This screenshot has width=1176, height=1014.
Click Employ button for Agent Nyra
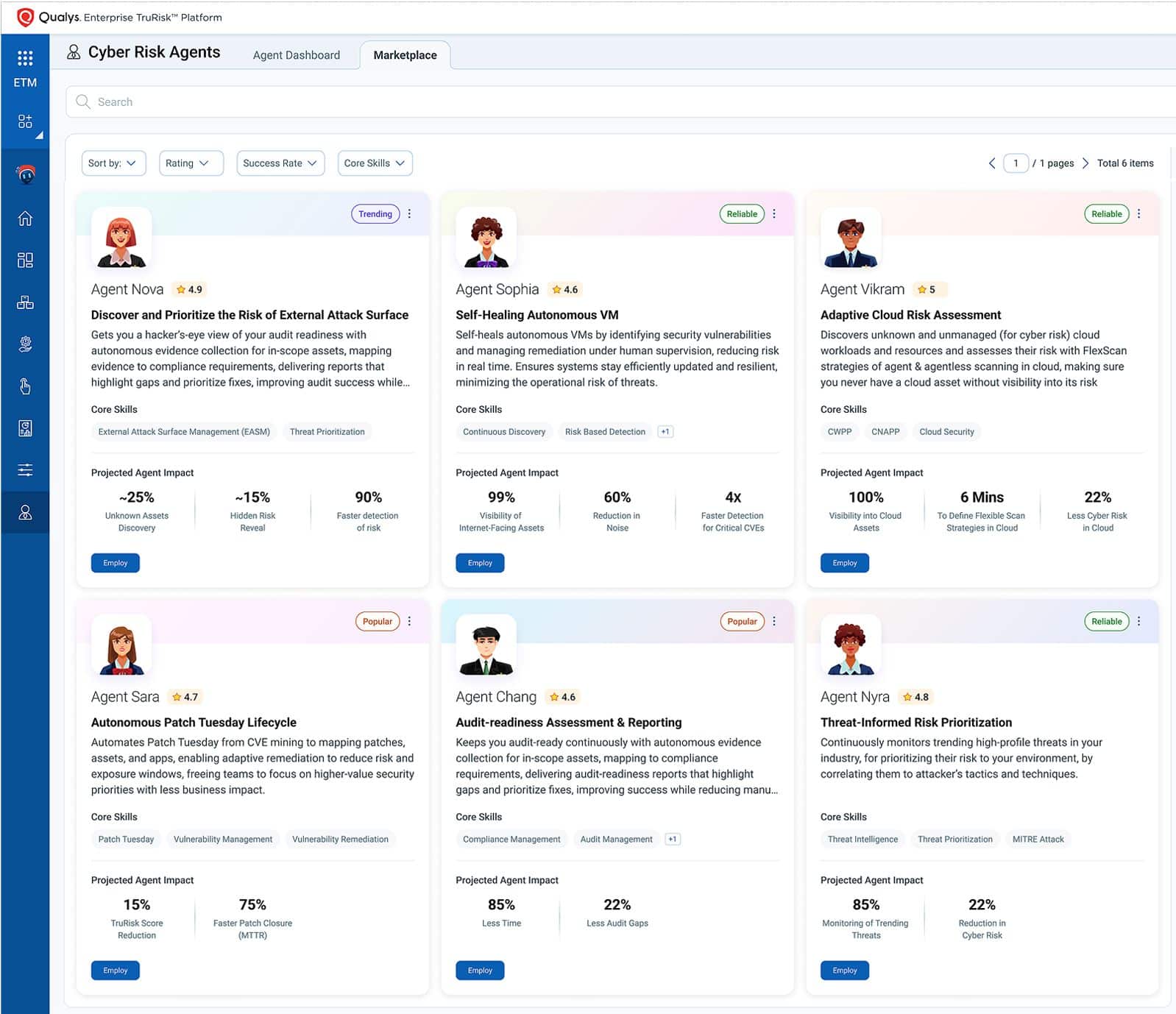coord(844,971)
